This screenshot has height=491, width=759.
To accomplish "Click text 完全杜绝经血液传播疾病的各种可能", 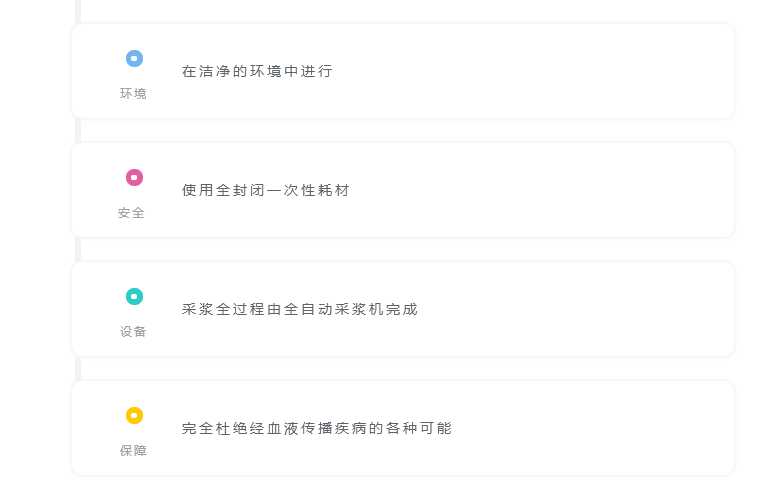I will coord(317,429).
